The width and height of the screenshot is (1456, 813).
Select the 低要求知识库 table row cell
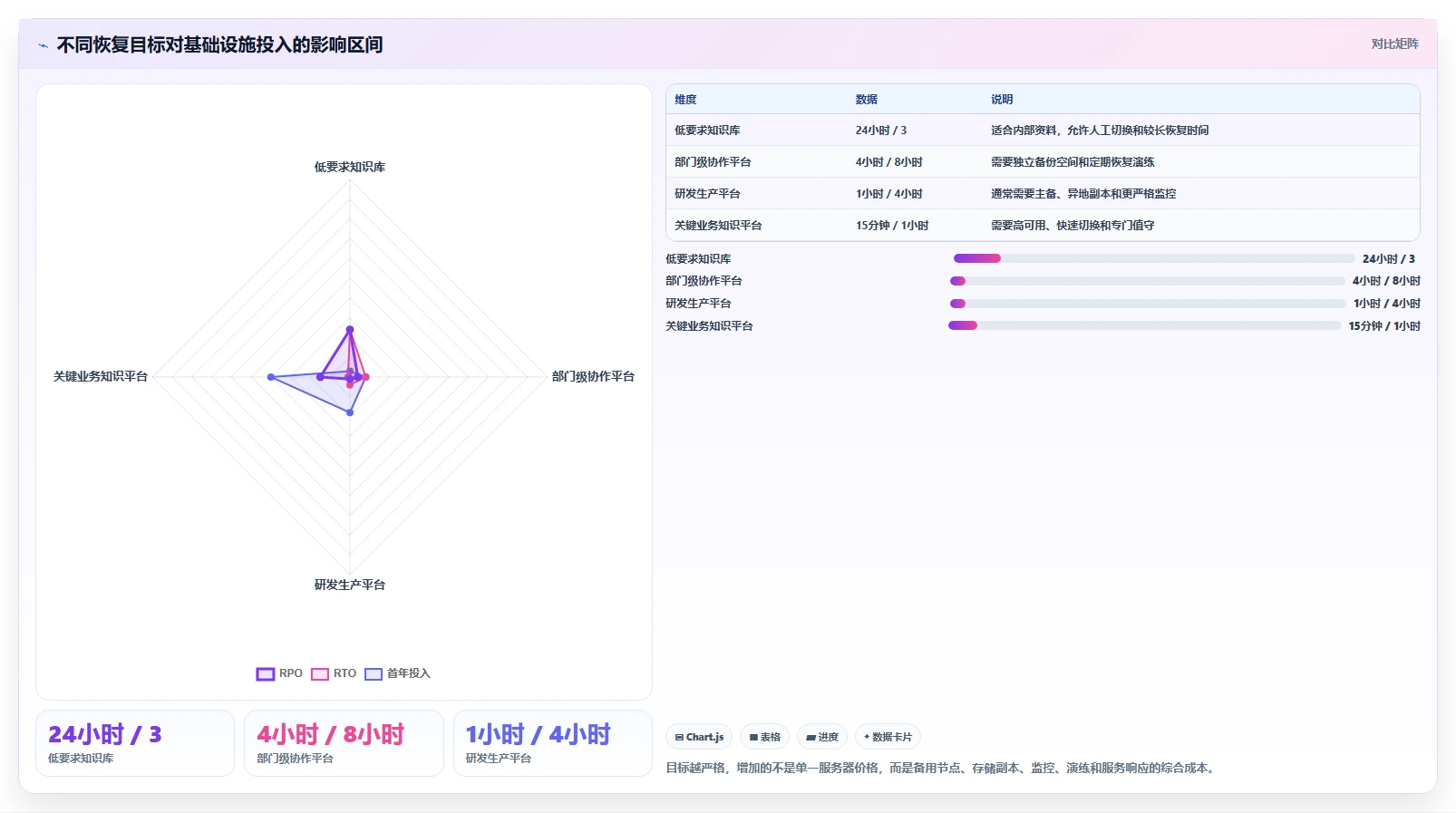[707, 131]
